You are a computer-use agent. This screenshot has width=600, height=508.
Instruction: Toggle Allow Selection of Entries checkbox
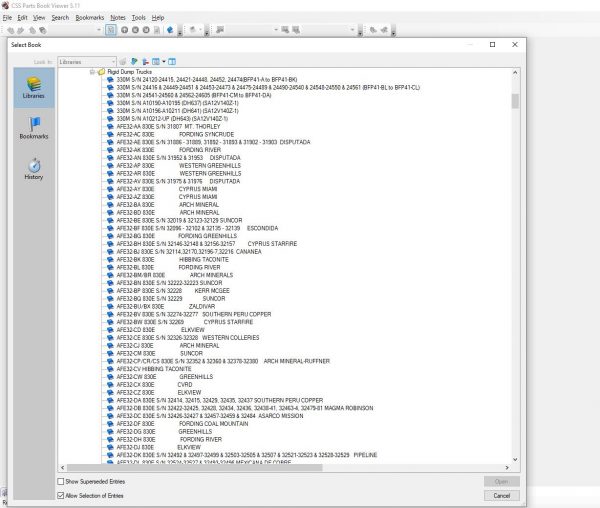(x=60, y=495)
